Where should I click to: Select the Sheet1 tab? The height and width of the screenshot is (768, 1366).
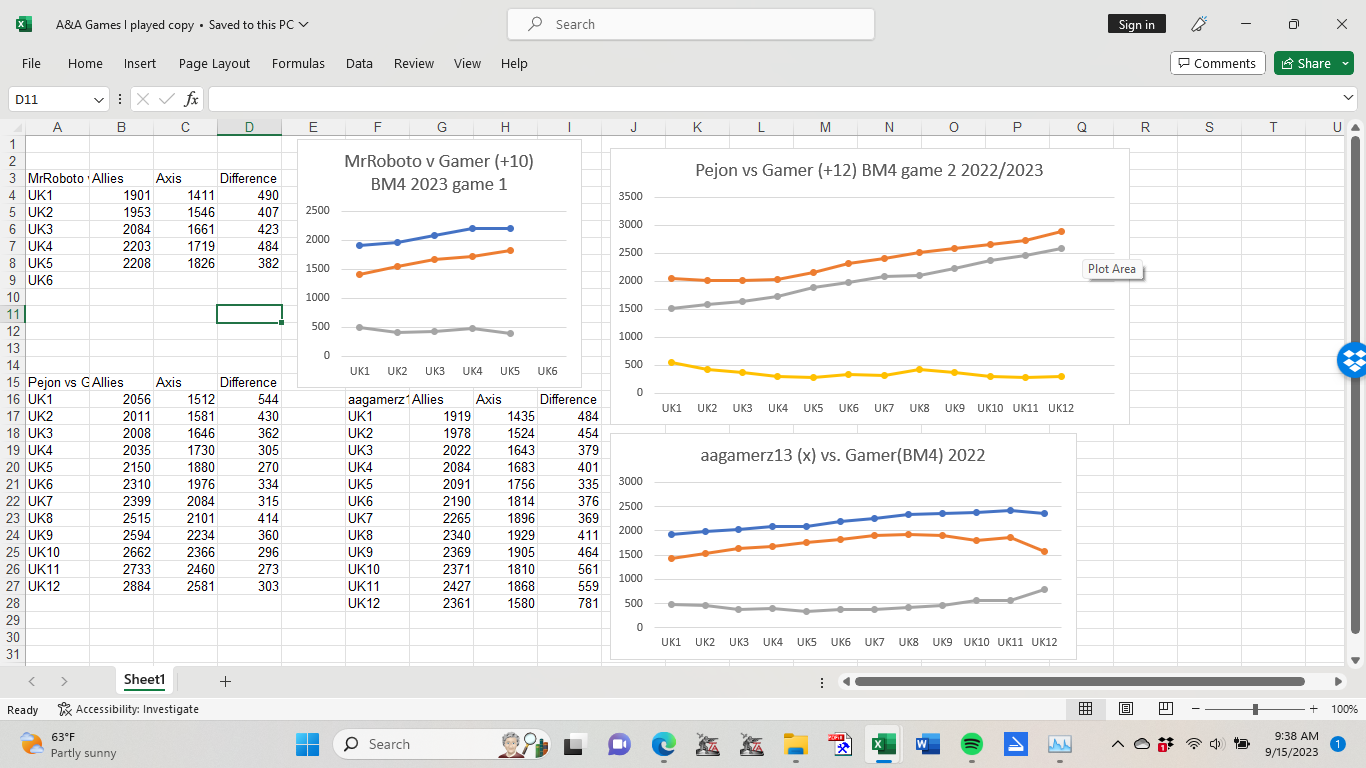click(x=144, y=680)
